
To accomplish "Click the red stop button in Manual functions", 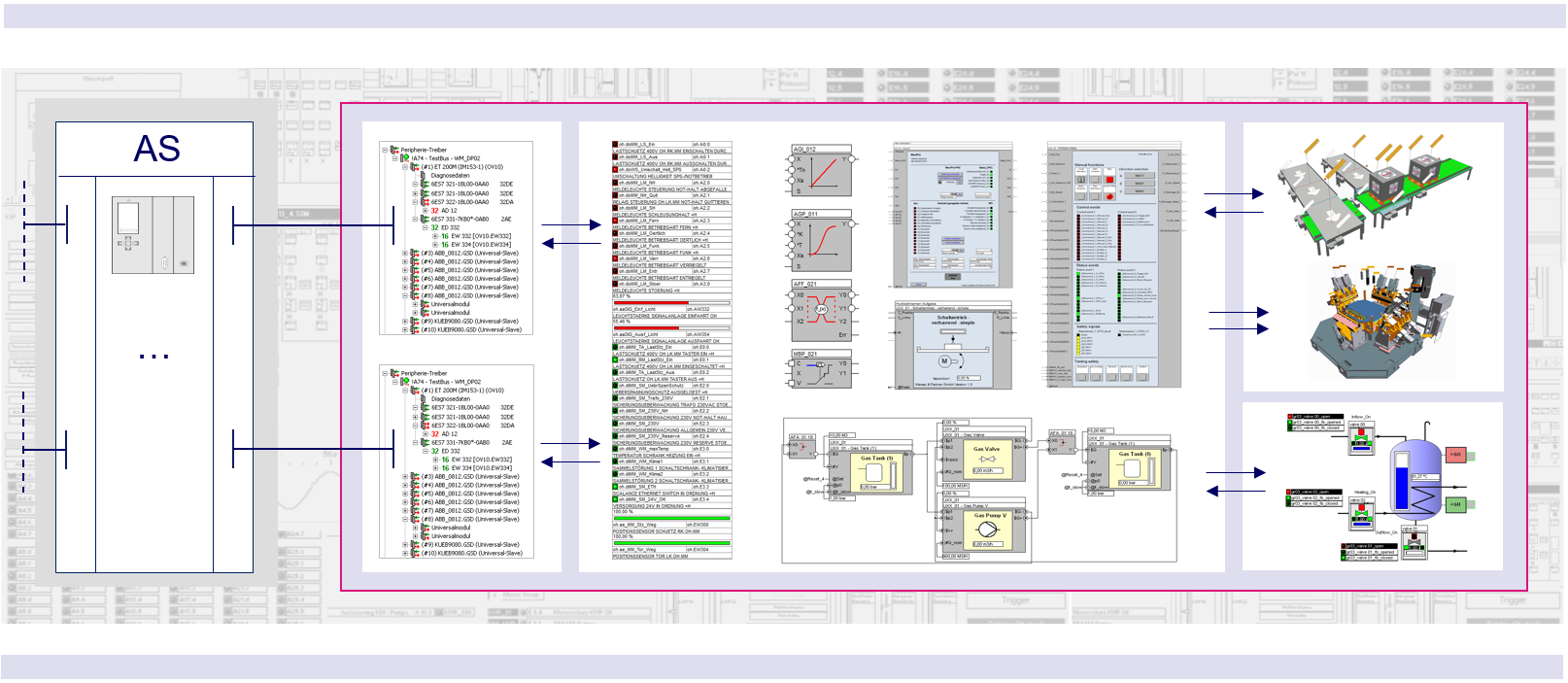I will pos(1109,180).
